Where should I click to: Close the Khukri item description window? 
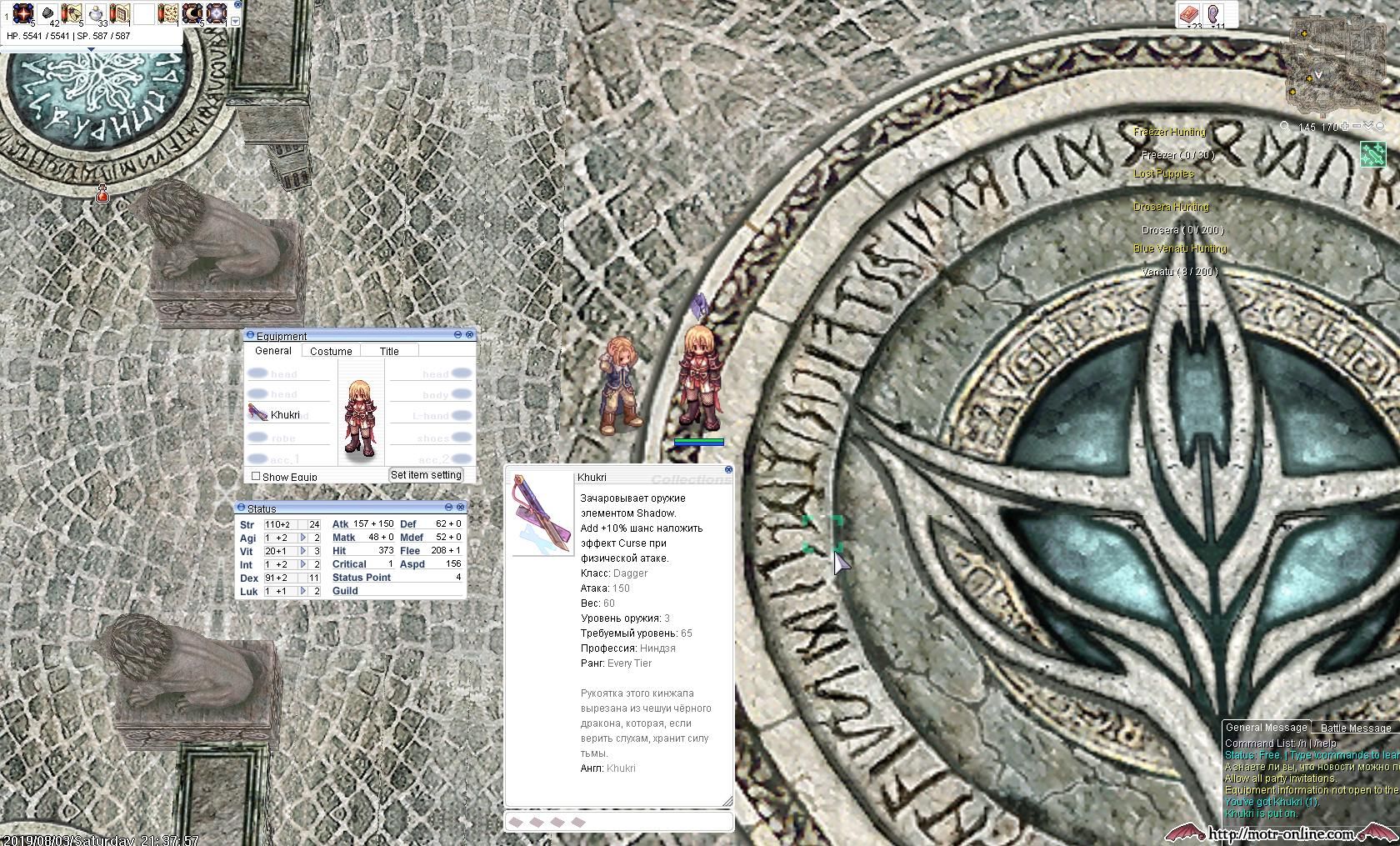point(728,470)
